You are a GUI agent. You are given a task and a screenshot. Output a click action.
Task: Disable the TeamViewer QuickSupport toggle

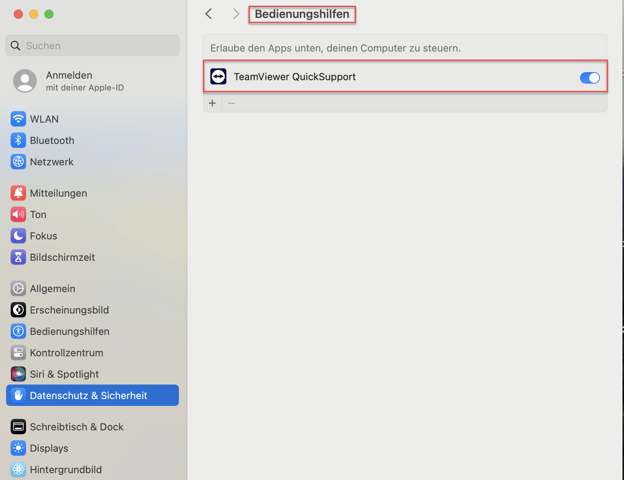tap(589, 78)
